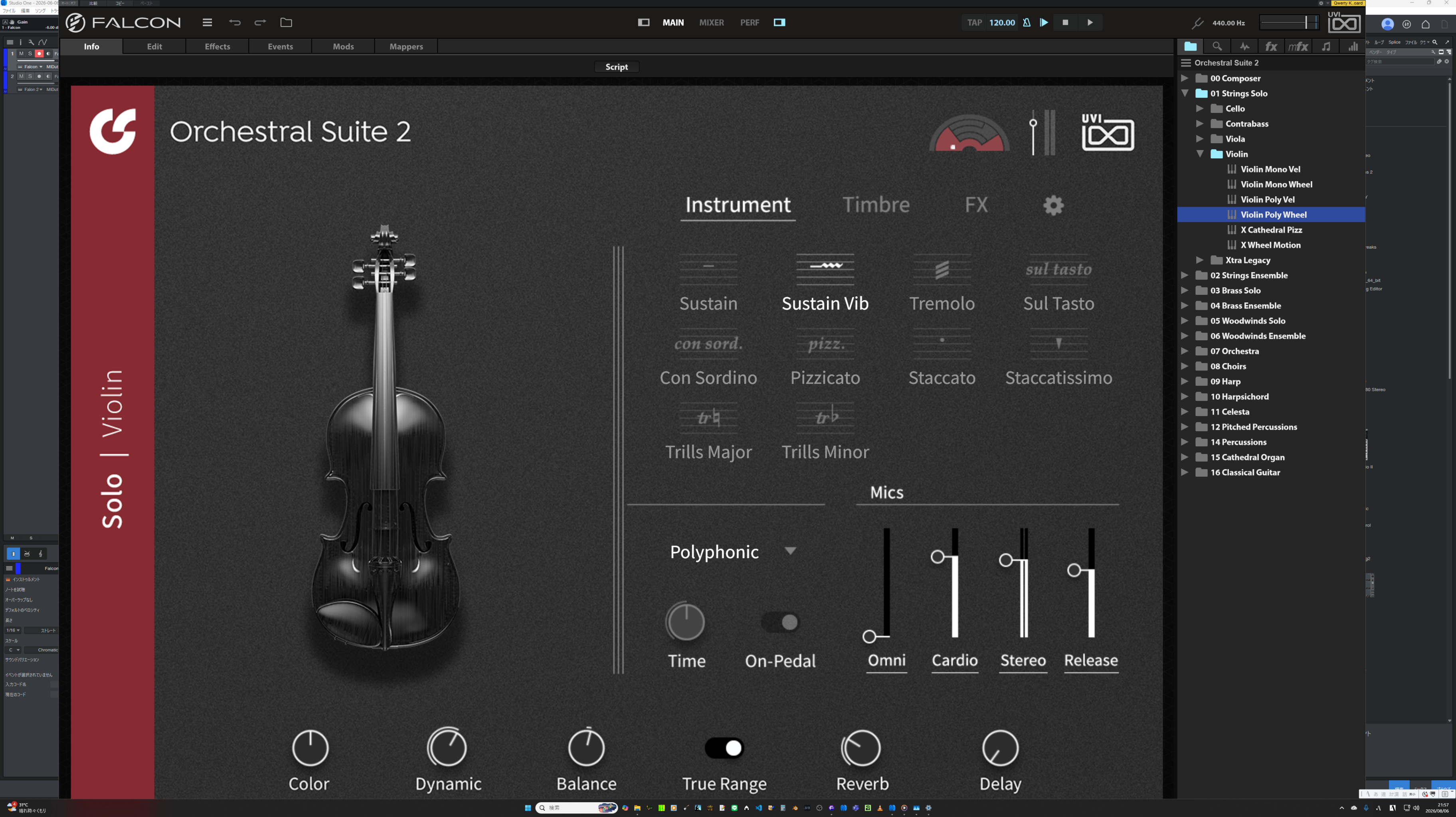This screenshot has width=1456, height=817.
Task: Open the Falcon main menu hamburger icon
Action: 208,23
